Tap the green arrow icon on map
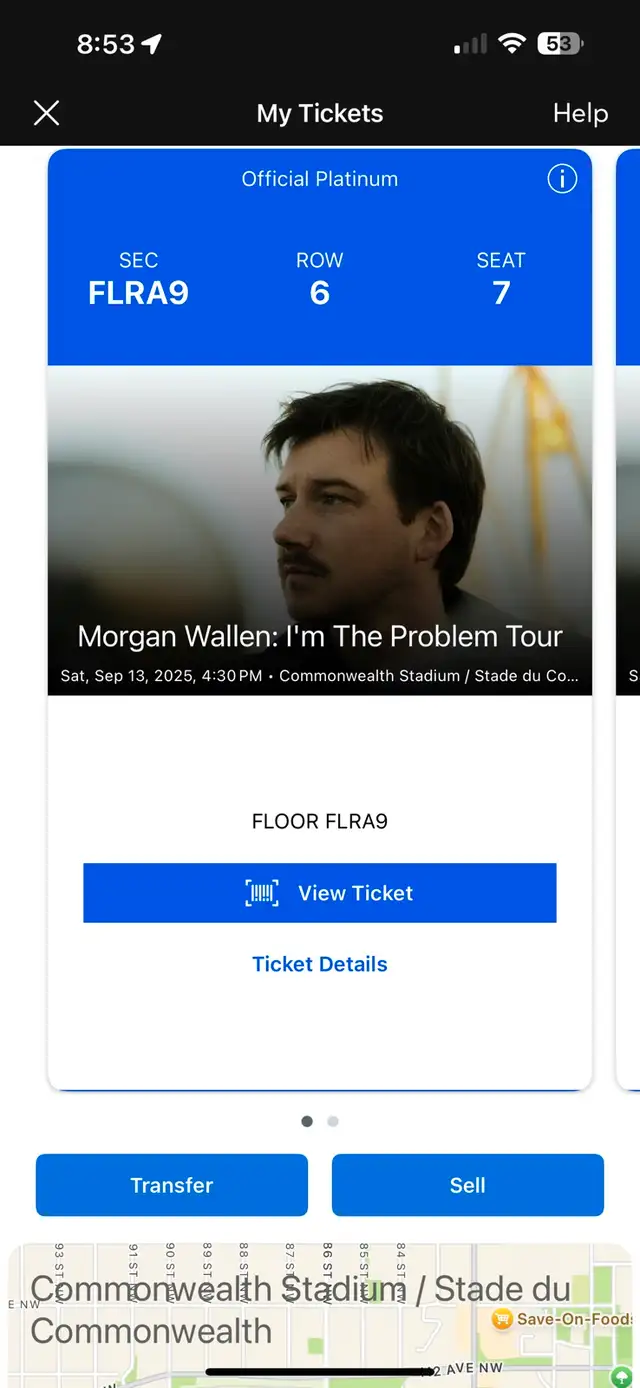This screenshot has width=640, height=1388. [x=624, y=1377]
